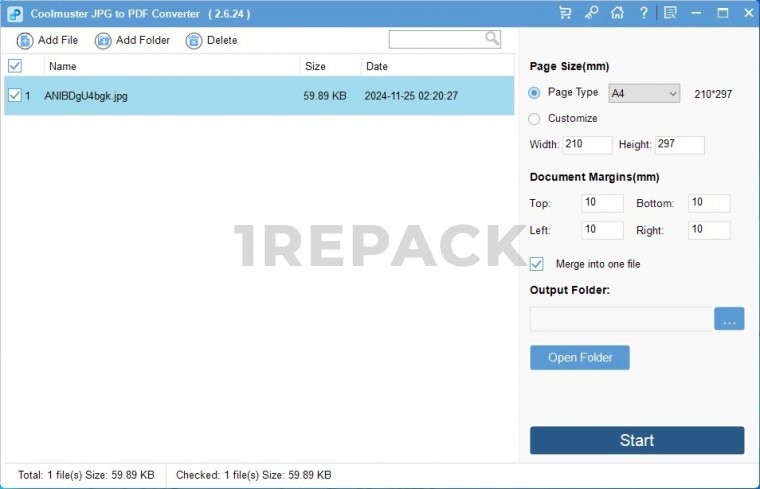
Task: Toggle the Merge into one file checkbox
Action: point(537,264)
